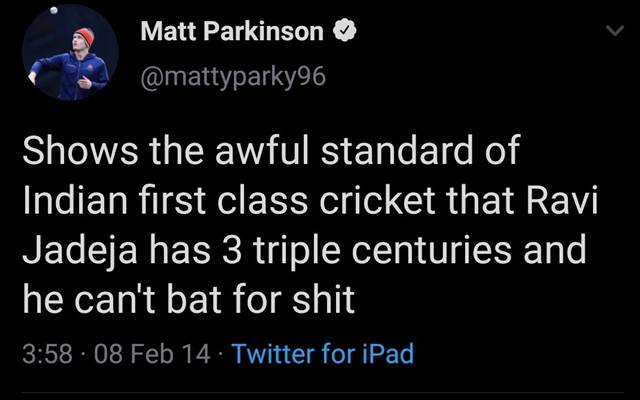Select the line starting "Shows the awful"
This screenshot has height=400, width=640.
pyautogui.click(x=271, y=150)
